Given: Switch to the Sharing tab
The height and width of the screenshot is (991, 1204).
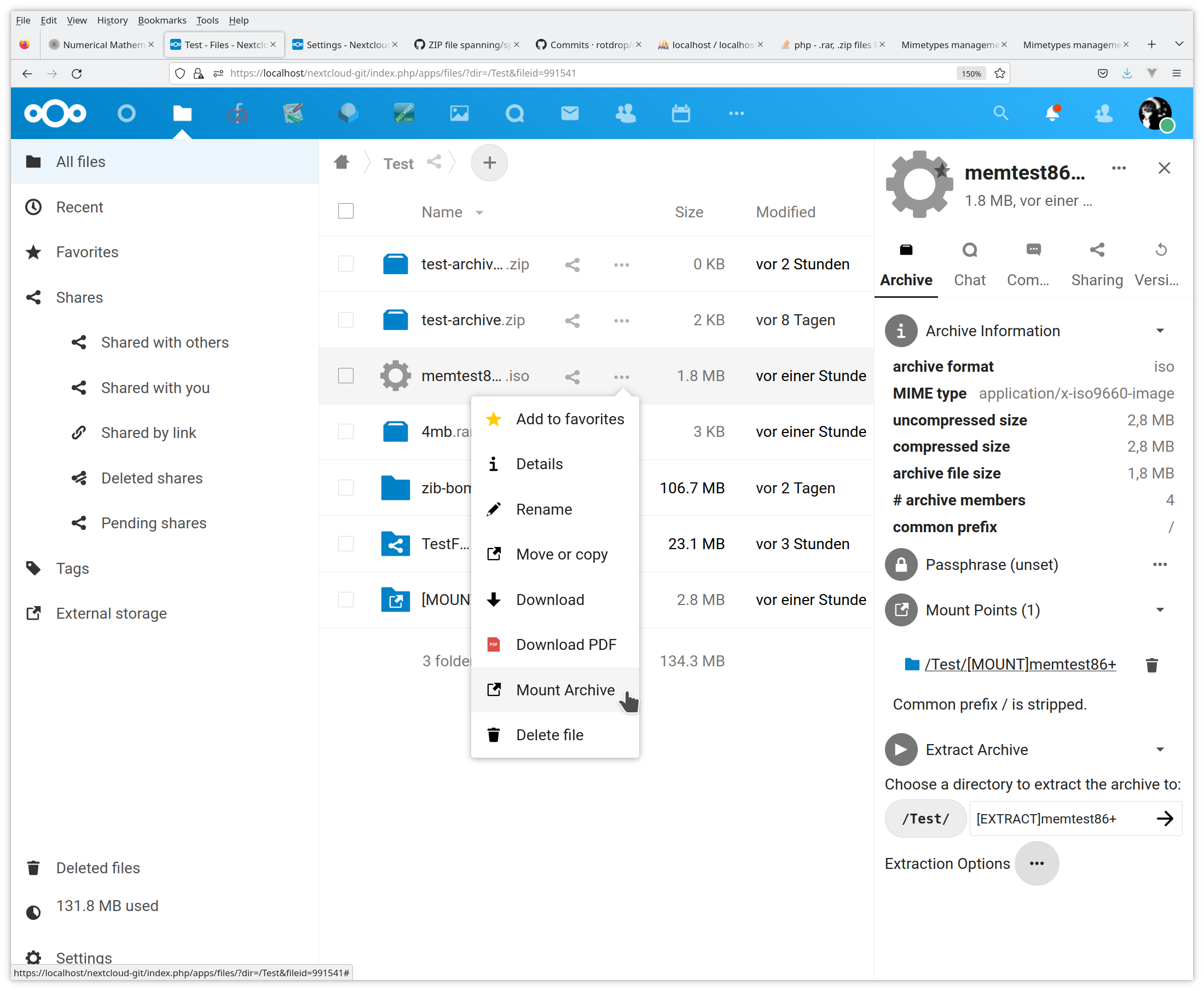Looking at the screenshot, I should 1096,264.
